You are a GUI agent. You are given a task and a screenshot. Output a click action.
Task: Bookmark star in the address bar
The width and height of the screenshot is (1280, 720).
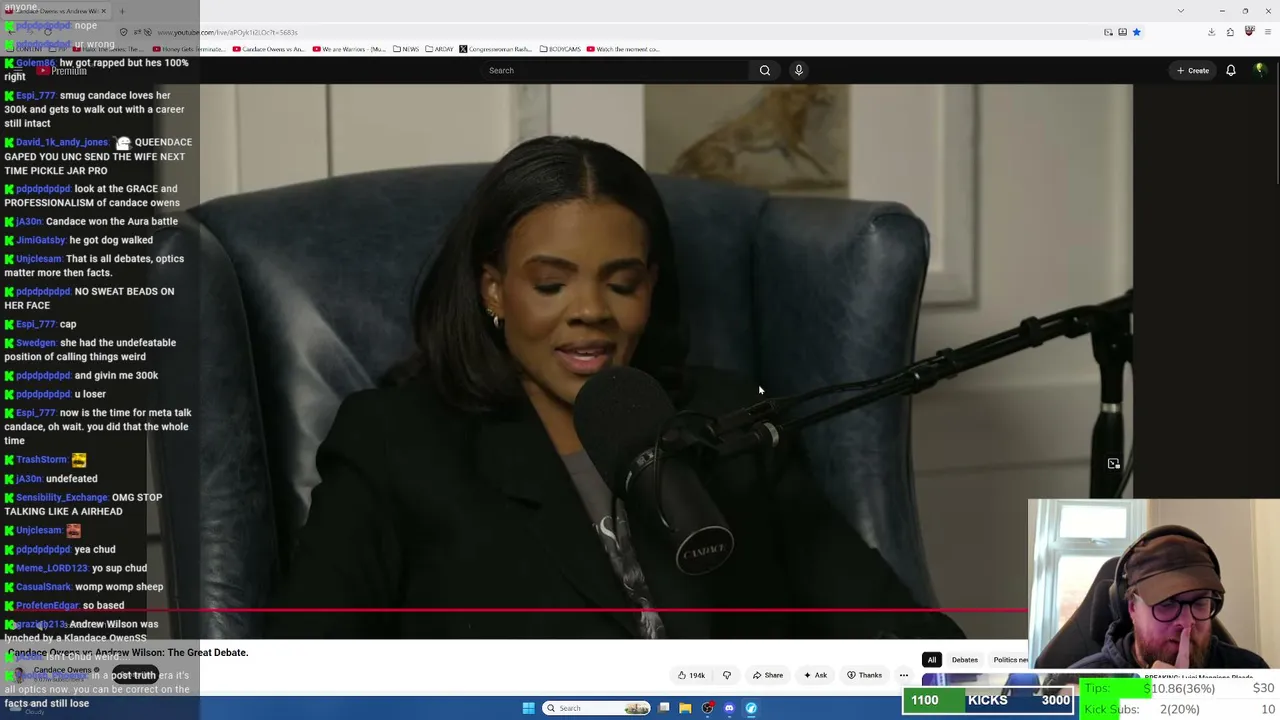[1136, 32]
